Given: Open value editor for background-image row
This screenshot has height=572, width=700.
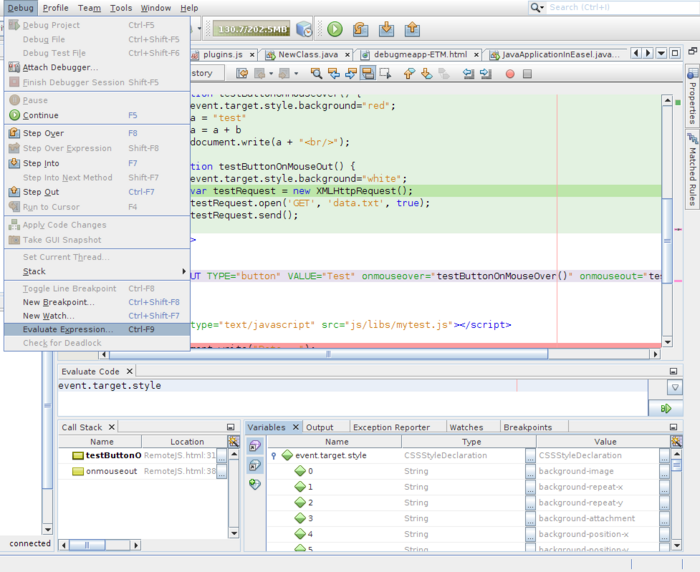Looking at the screenshot, I should click(664, 472).
